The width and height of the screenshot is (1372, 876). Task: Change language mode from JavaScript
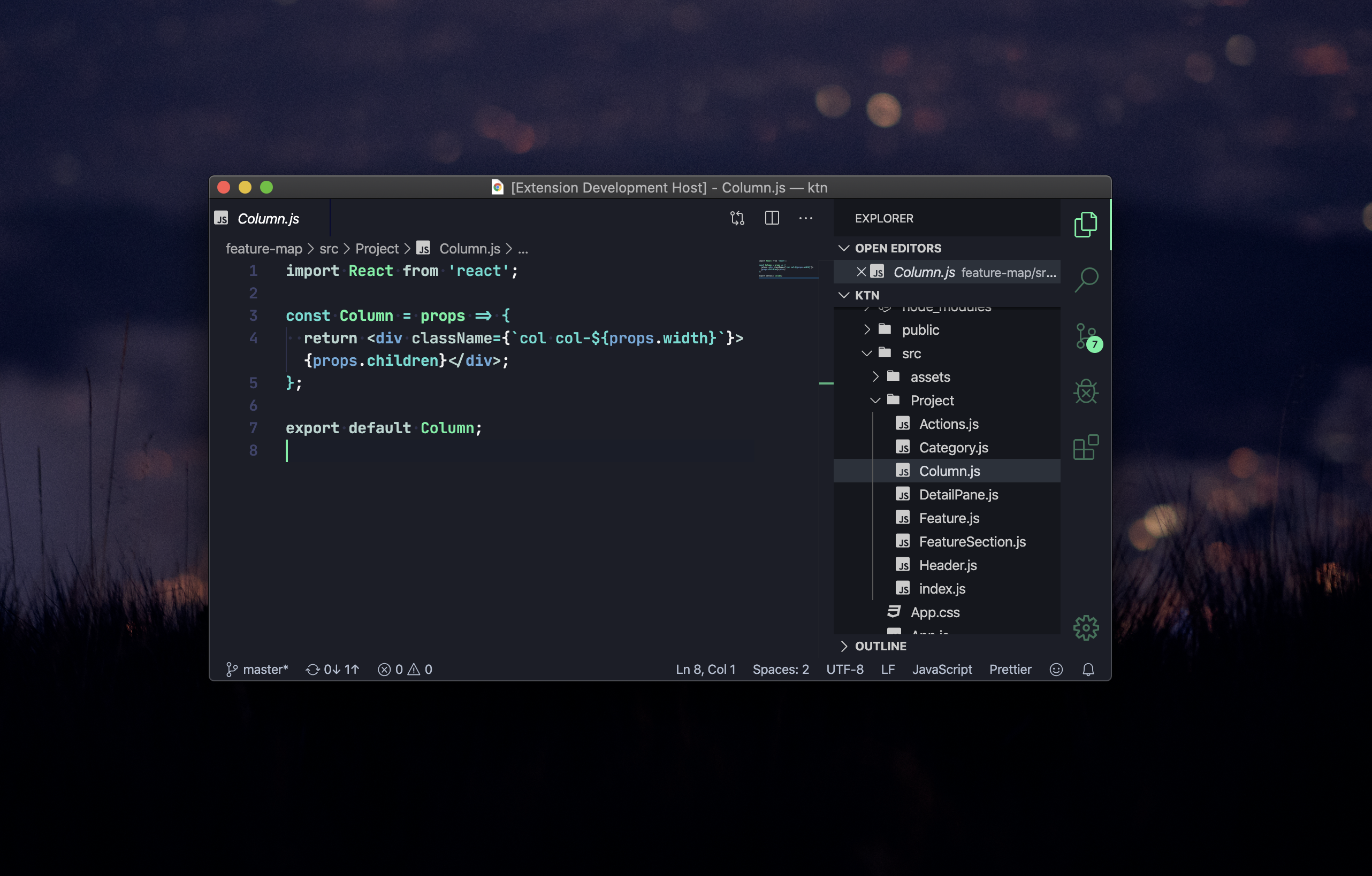(x=942, y=670)
